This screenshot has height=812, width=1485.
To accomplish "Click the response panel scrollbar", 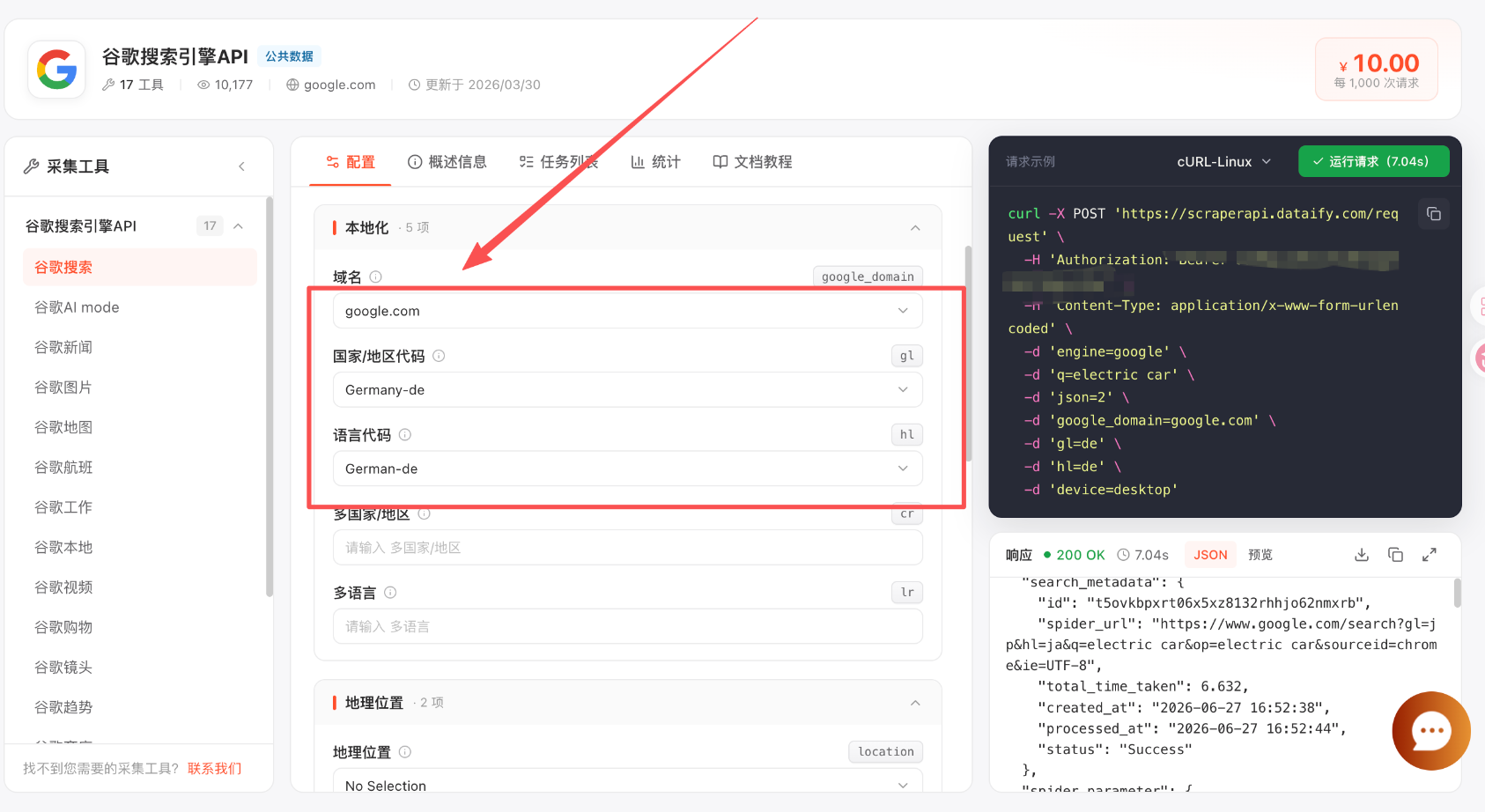I will point(1457,593).
